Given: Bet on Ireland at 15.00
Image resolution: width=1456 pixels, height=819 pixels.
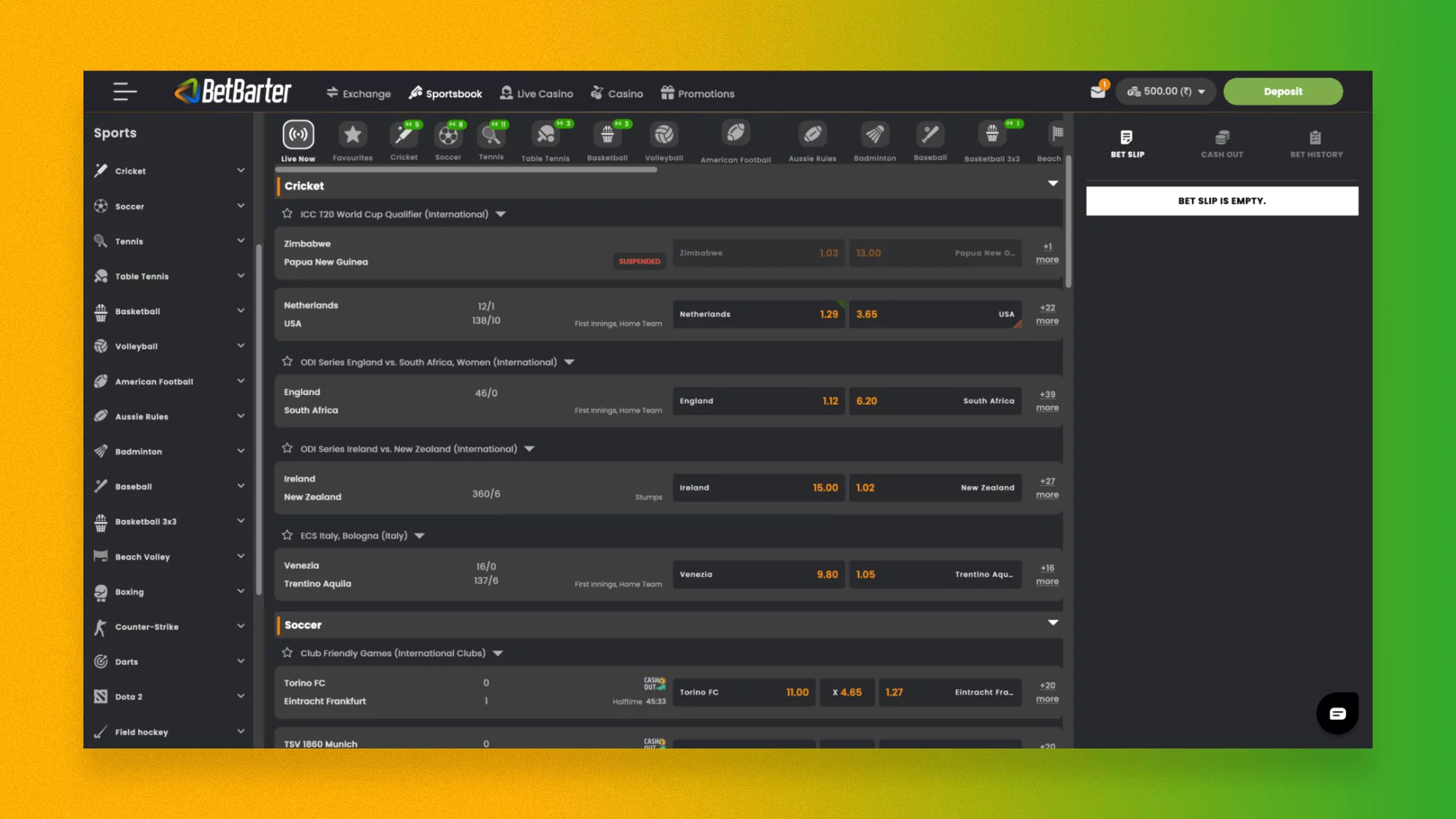Looking at the screenshot, I should (x=759, y=488).
